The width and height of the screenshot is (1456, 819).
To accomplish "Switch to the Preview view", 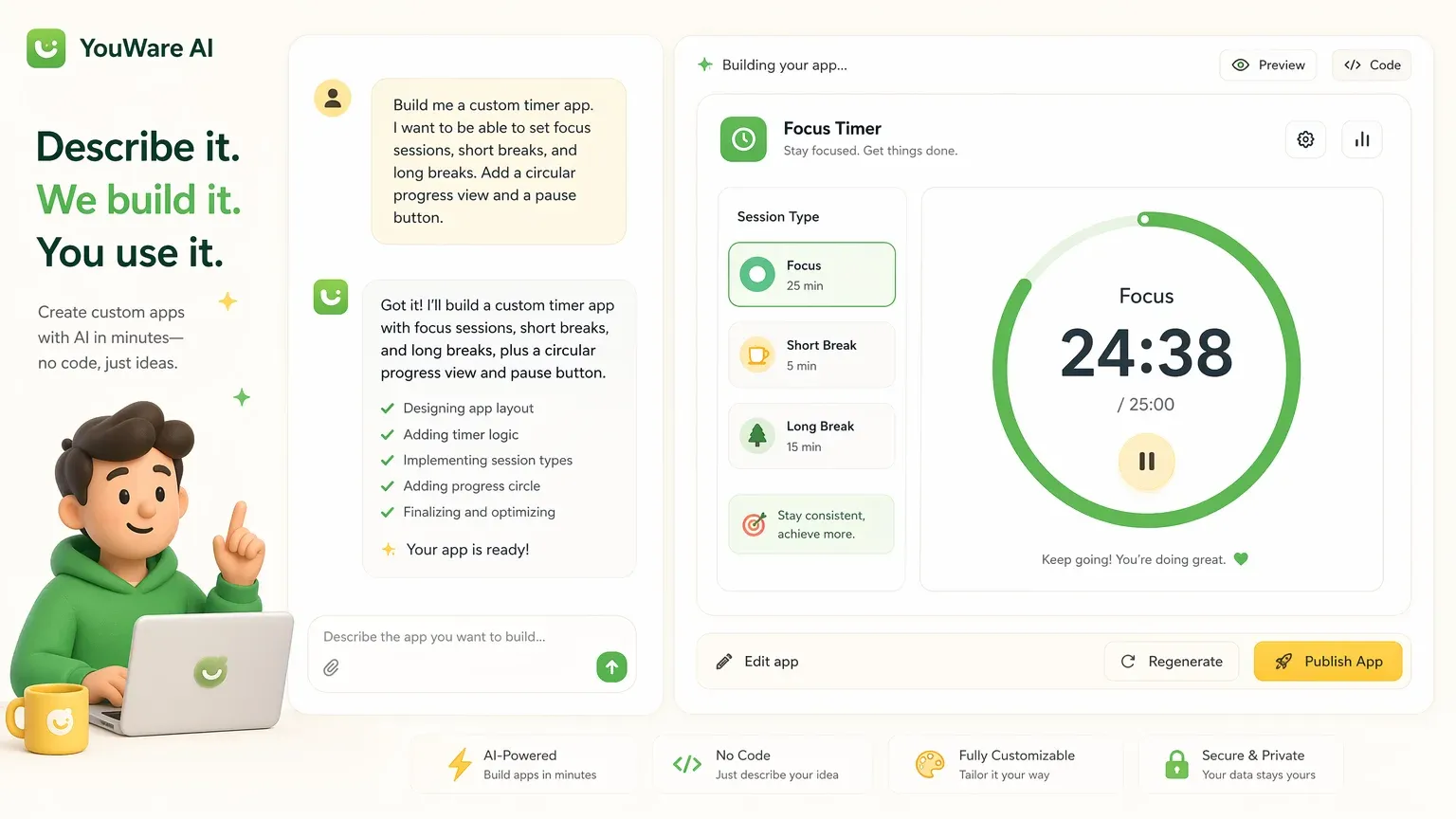I will click(x=1268, y=65).
